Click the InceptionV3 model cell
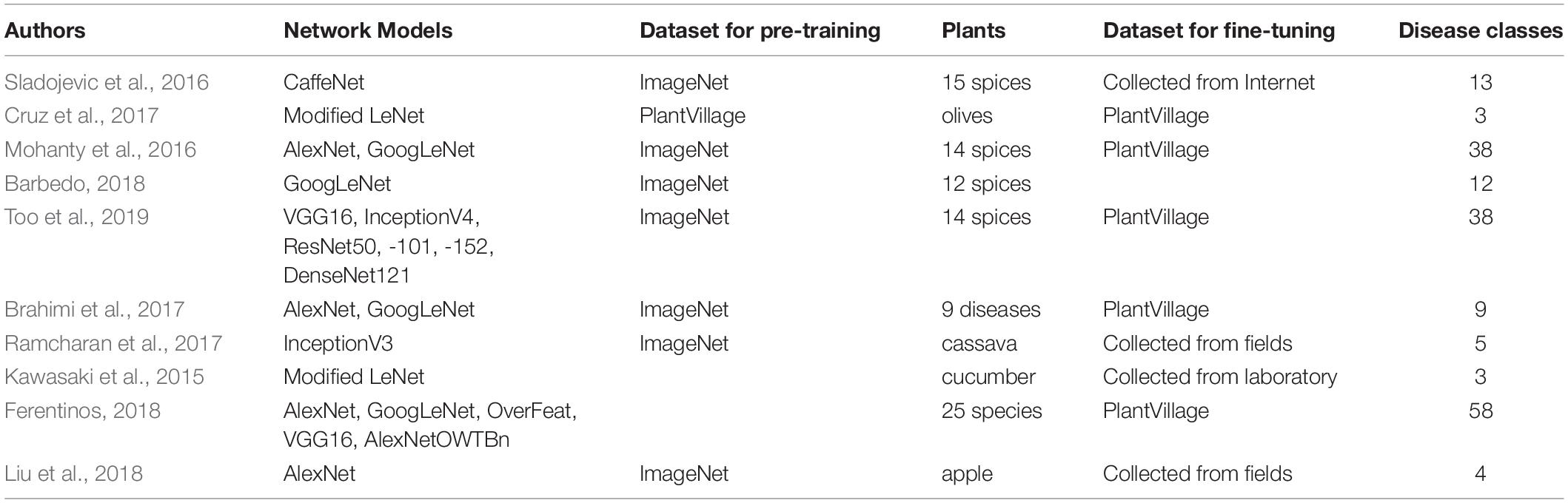The image size is (1568, 503). [338, 344]
